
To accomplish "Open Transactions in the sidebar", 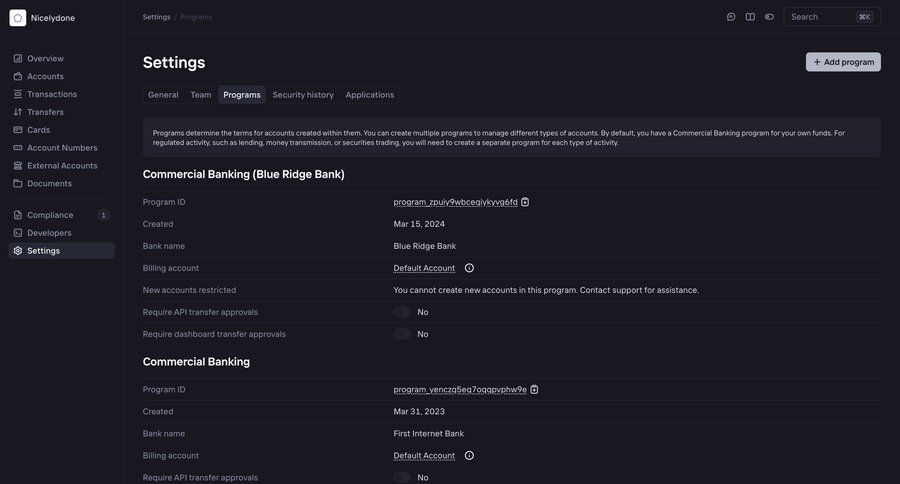I will [61, 94].
